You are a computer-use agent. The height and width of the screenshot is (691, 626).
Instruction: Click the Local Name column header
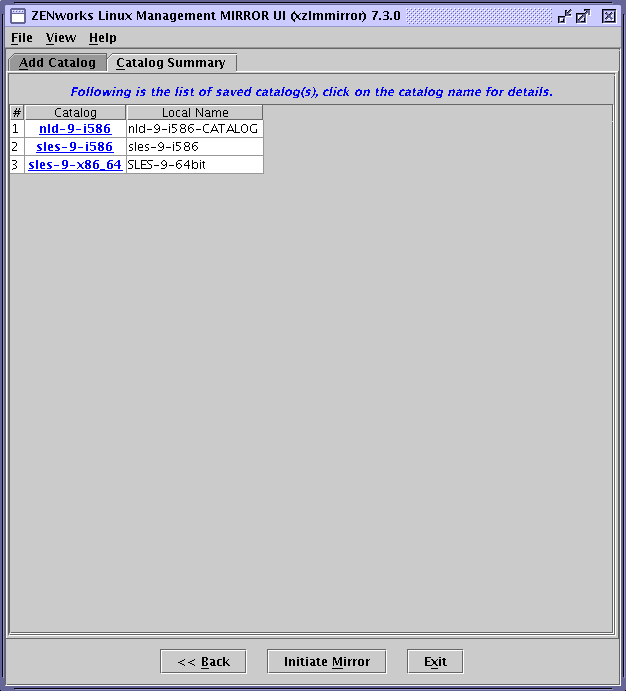195,113
